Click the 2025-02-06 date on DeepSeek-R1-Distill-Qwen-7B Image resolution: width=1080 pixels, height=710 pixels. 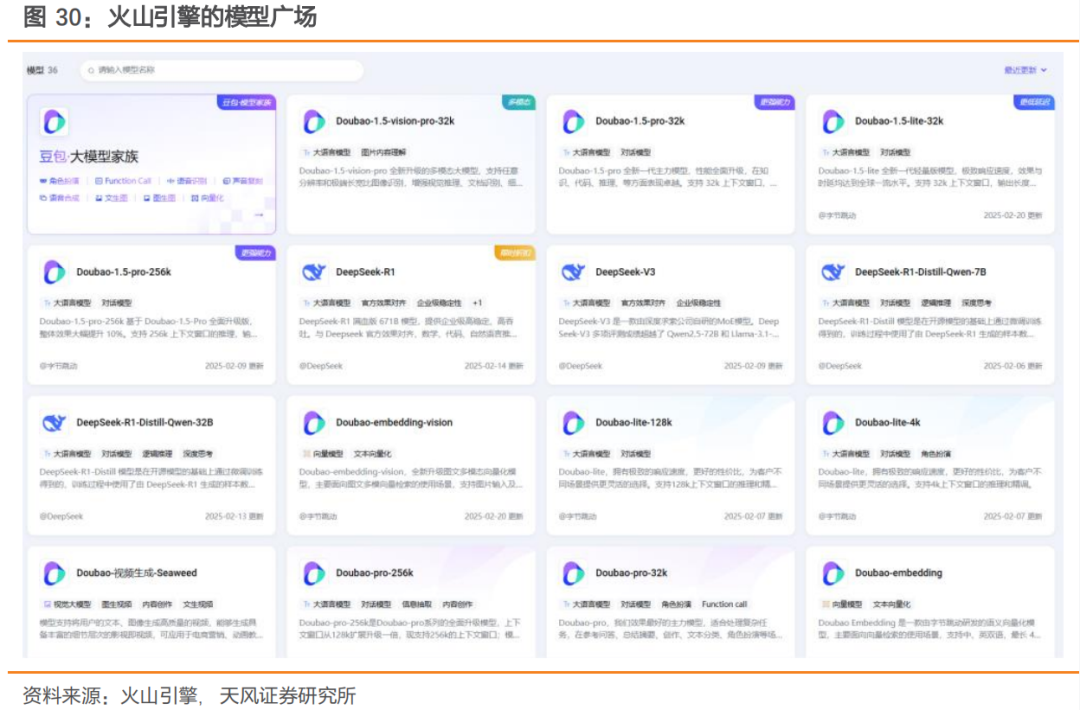click(1012, 366)
